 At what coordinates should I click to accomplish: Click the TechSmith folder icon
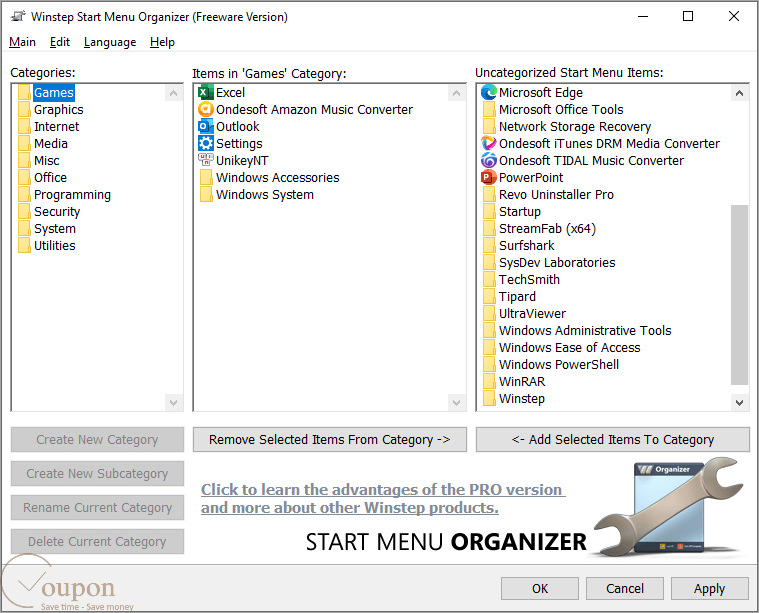(489, 279)
